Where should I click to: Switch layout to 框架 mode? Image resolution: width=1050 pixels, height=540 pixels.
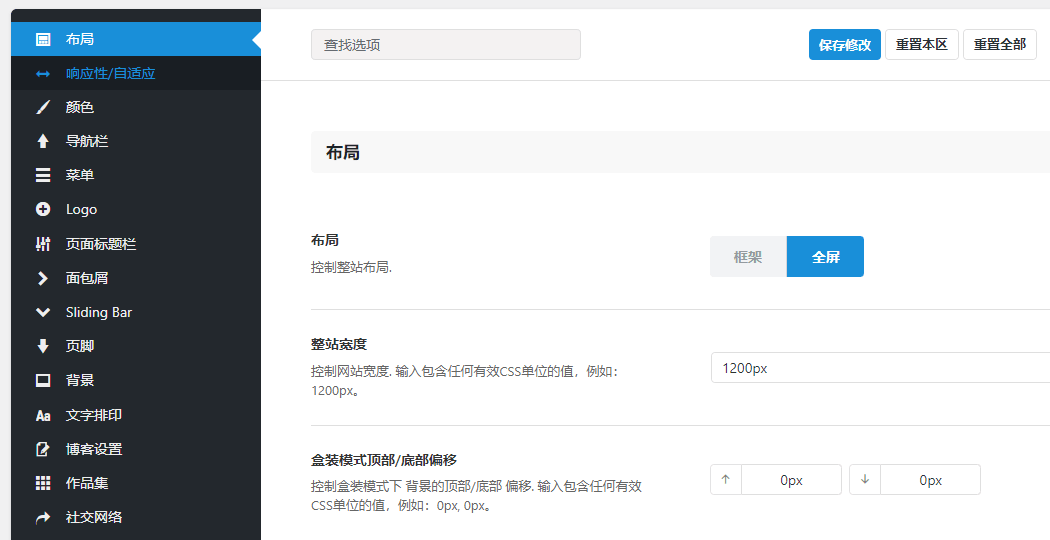tap(748, 257)
